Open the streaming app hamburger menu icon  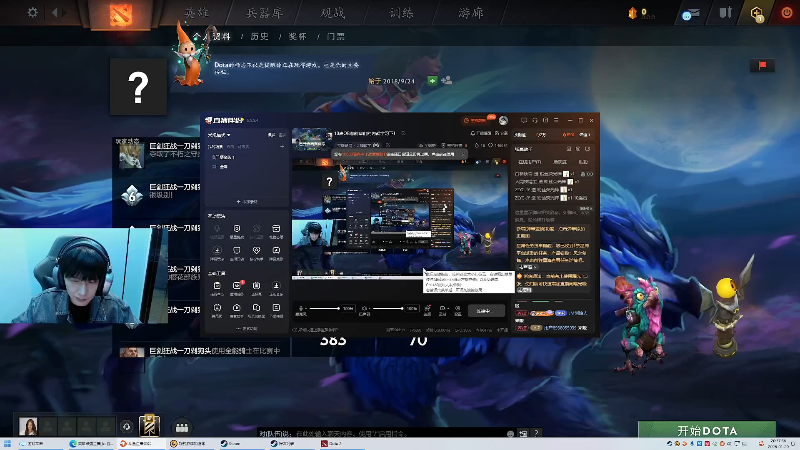point(556,120)
